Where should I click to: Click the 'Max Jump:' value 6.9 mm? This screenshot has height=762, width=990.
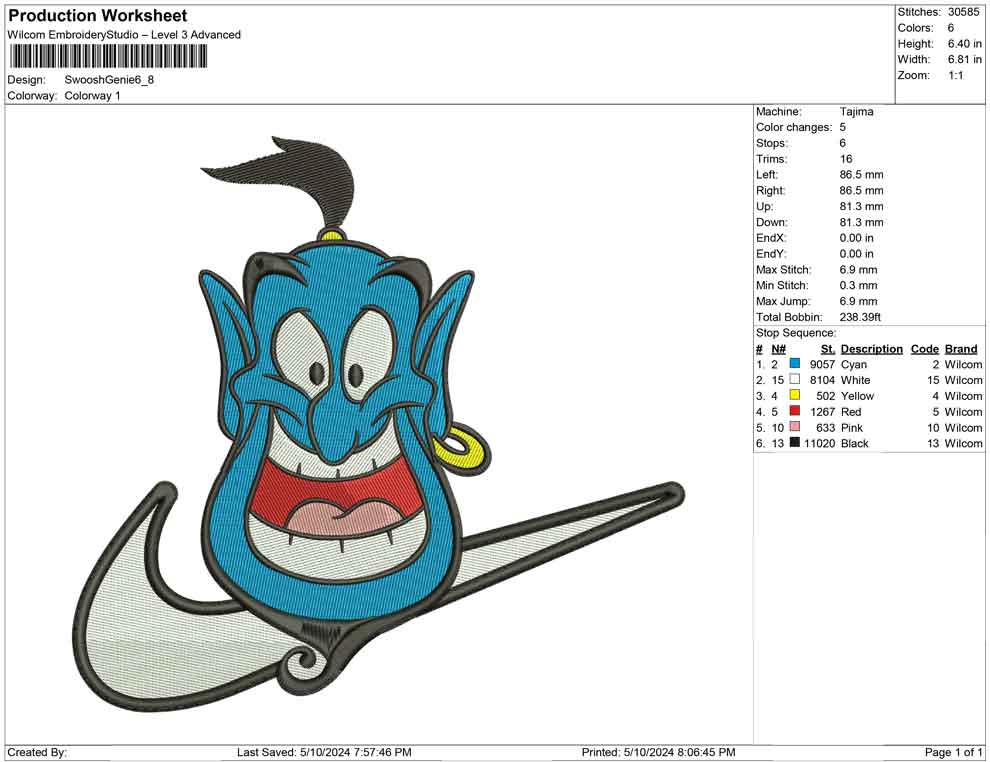point(859,301)
